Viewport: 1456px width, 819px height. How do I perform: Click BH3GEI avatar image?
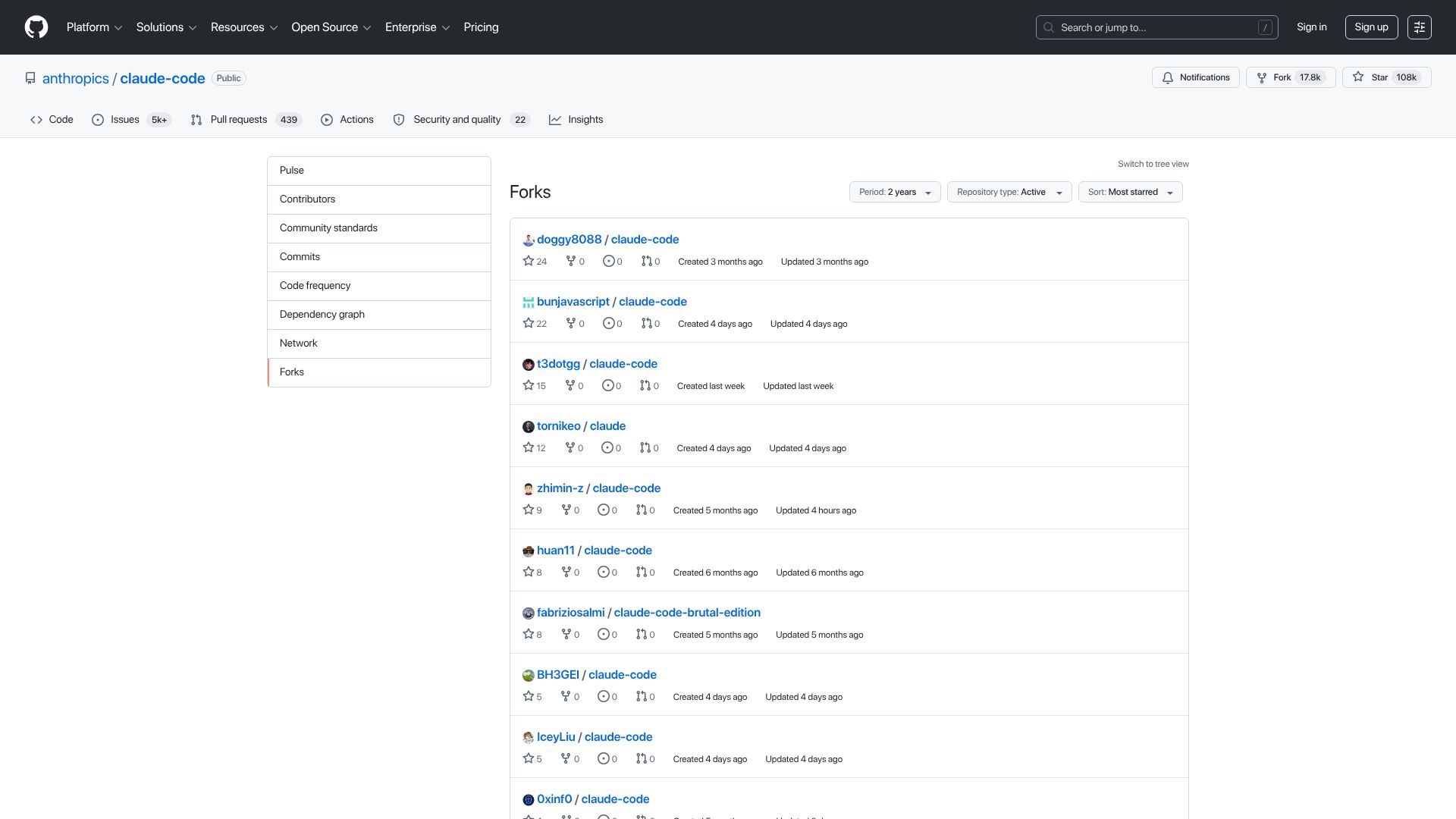click(x=529, y=676)
